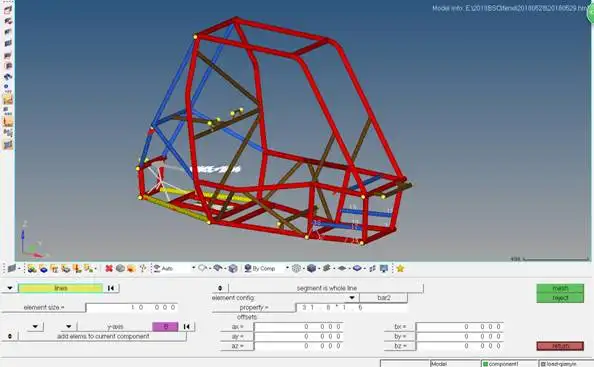Click 'Model' in the status bar

pyautogui.click(x=439, y=364)
